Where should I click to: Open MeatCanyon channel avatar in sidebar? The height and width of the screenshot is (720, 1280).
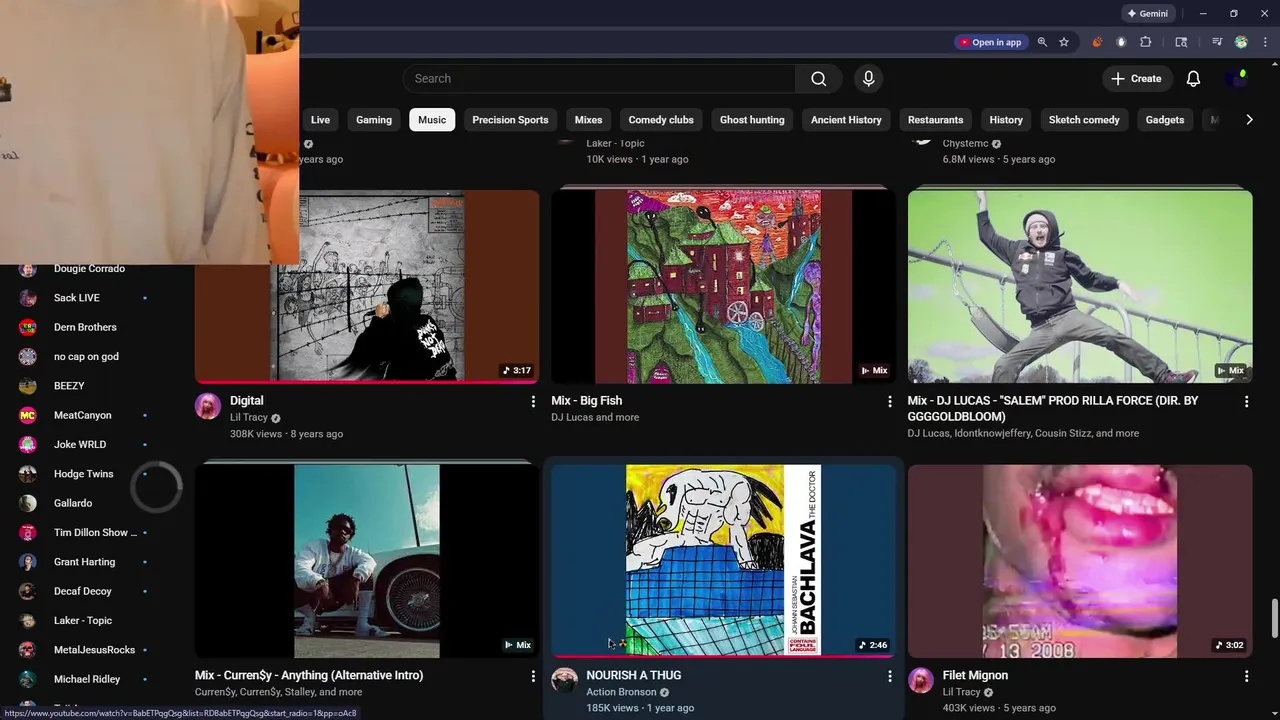(x=28, y=415)
